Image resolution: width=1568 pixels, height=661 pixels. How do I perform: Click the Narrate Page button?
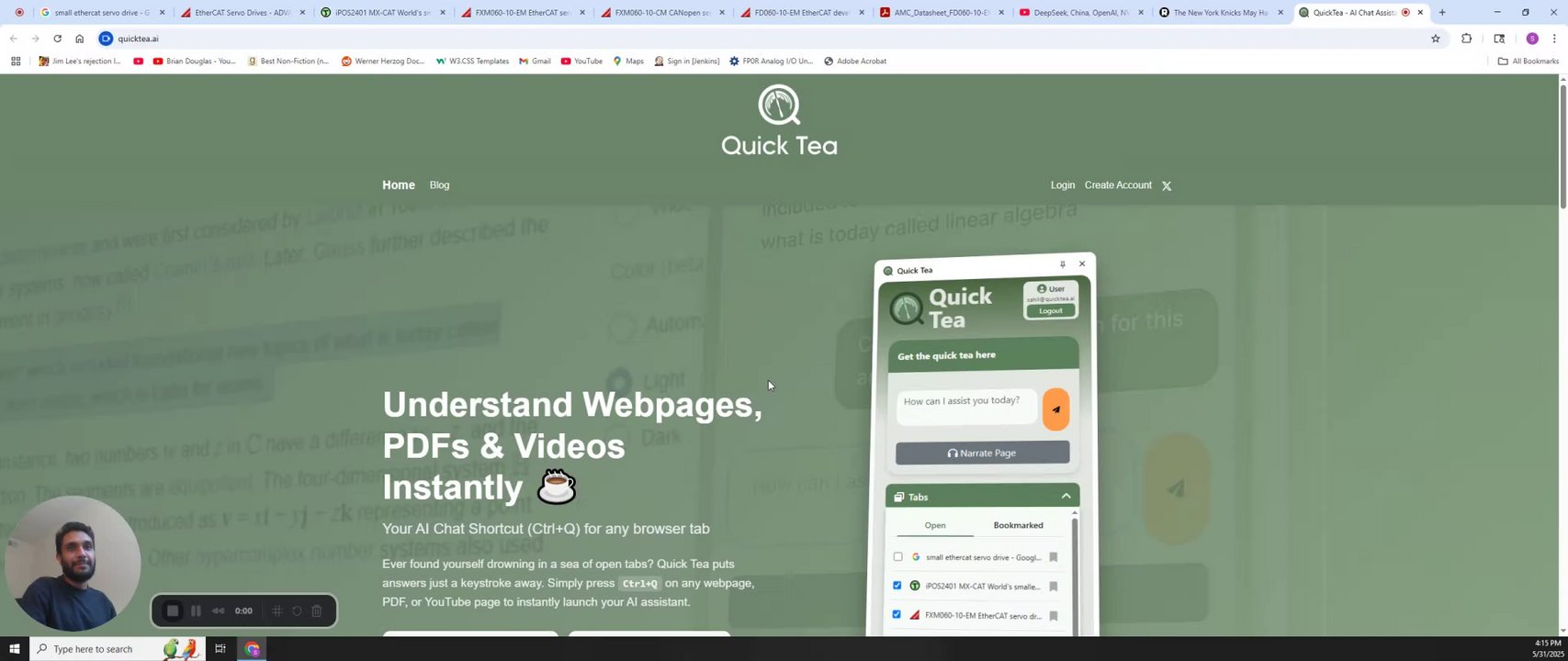click(x=982, y=453)
